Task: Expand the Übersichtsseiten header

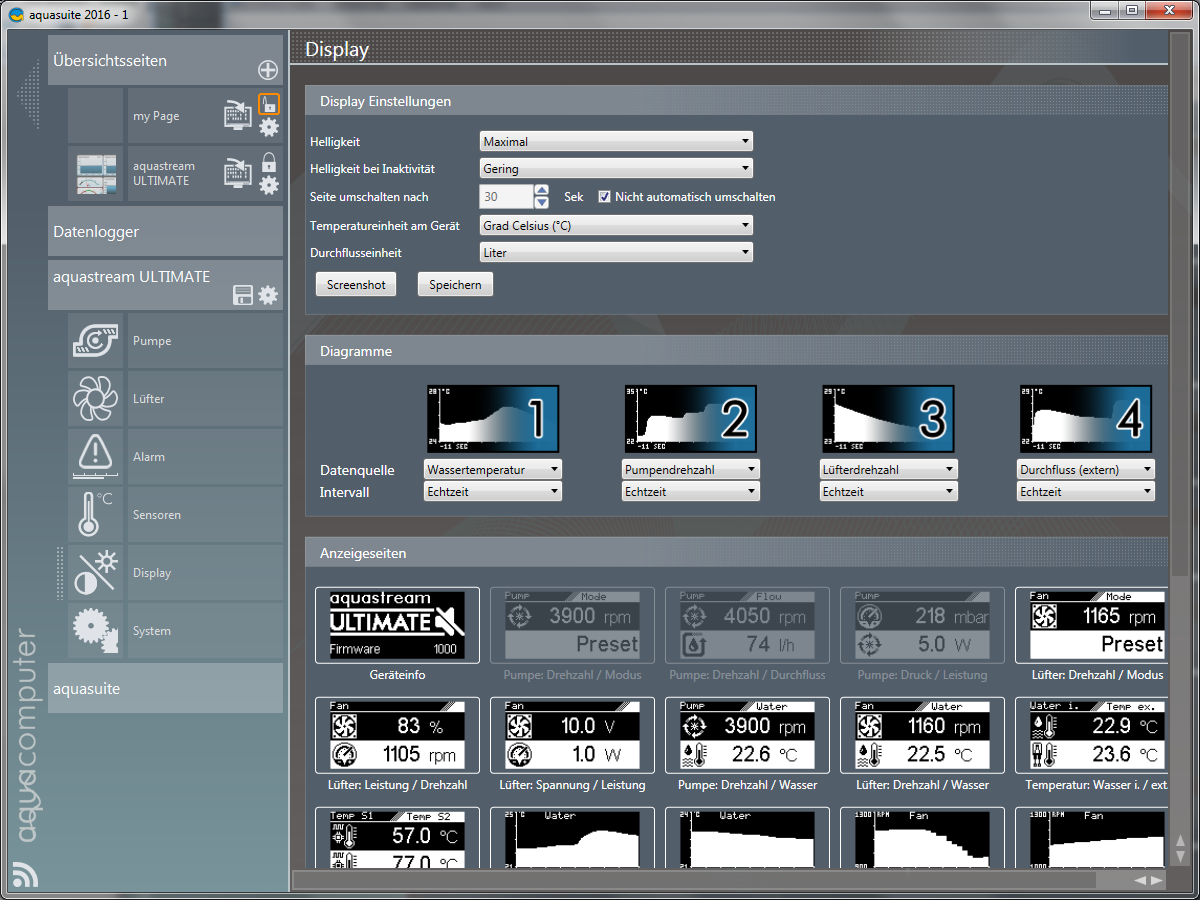Action: tap(165, 61)
